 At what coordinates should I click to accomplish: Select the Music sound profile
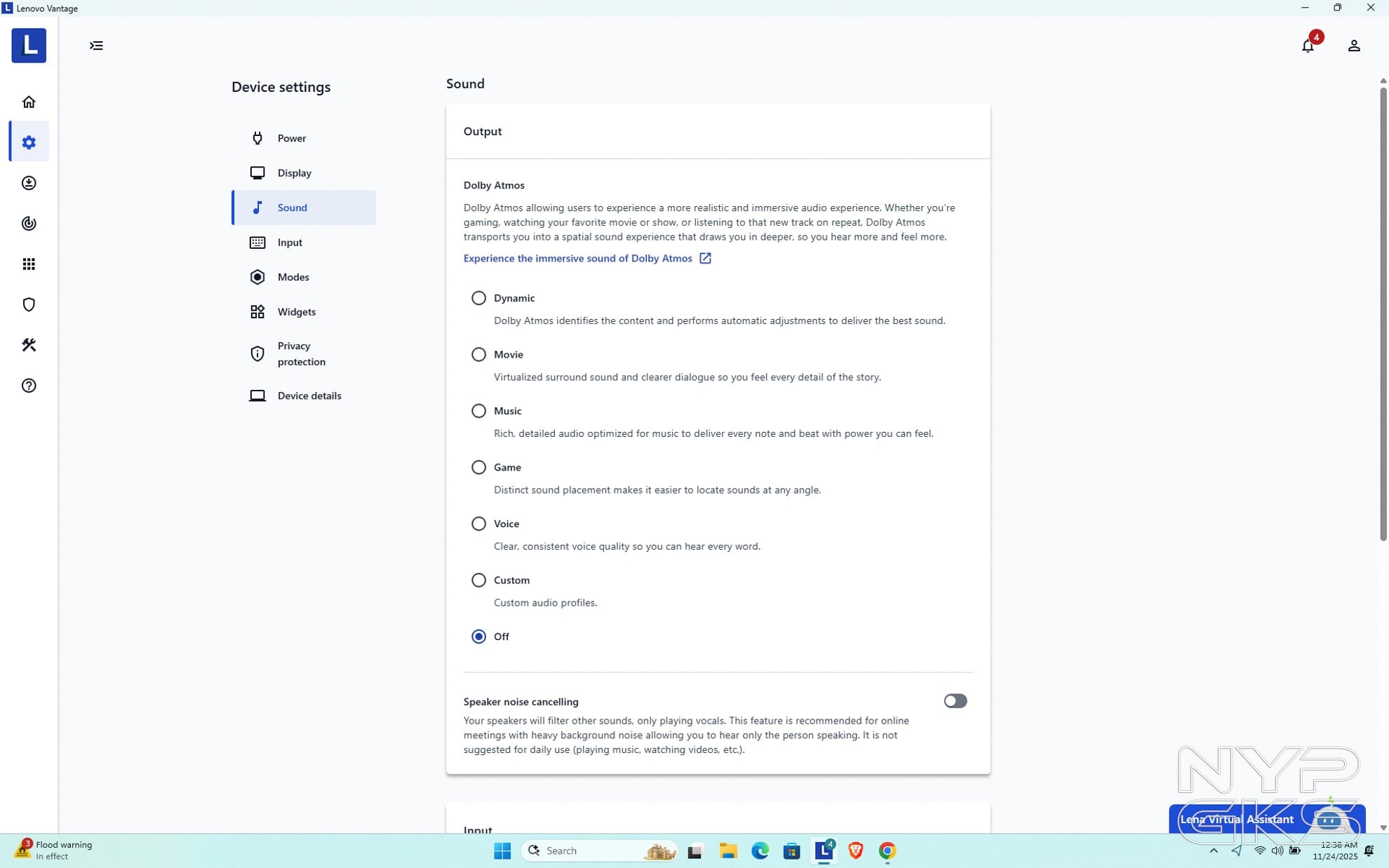(478, 411)
